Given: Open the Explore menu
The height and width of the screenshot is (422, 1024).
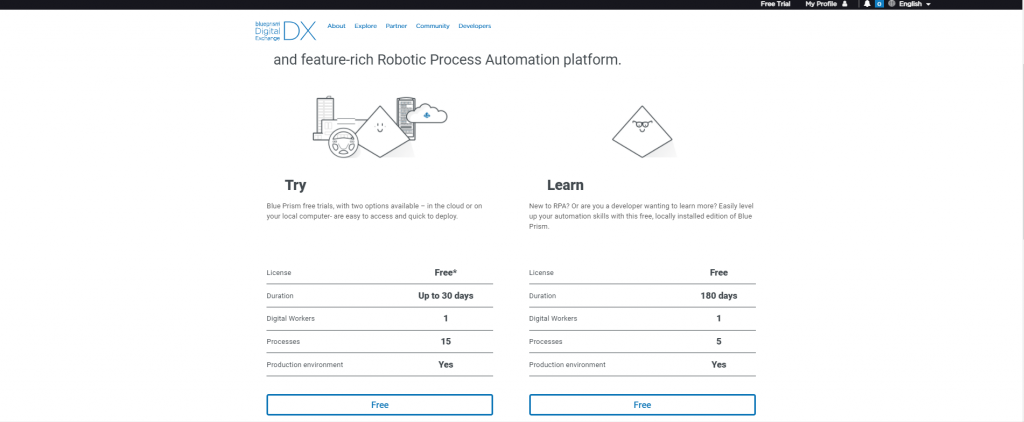Looking at the screenshot, I should (x=366, y=26).
